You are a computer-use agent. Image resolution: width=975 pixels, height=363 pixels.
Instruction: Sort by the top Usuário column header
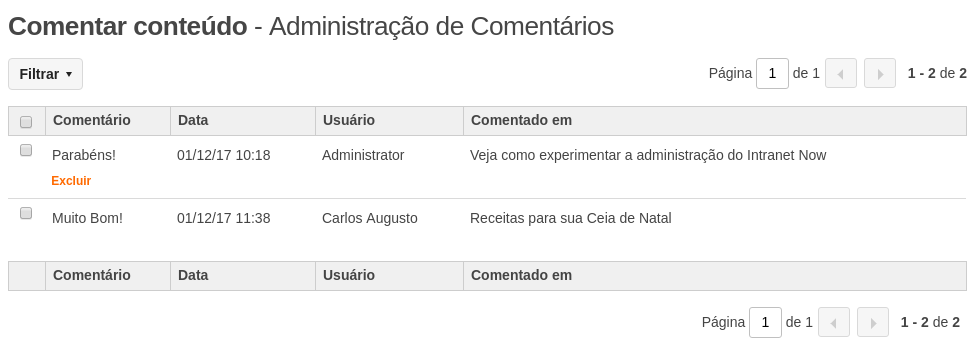point(349,120)
